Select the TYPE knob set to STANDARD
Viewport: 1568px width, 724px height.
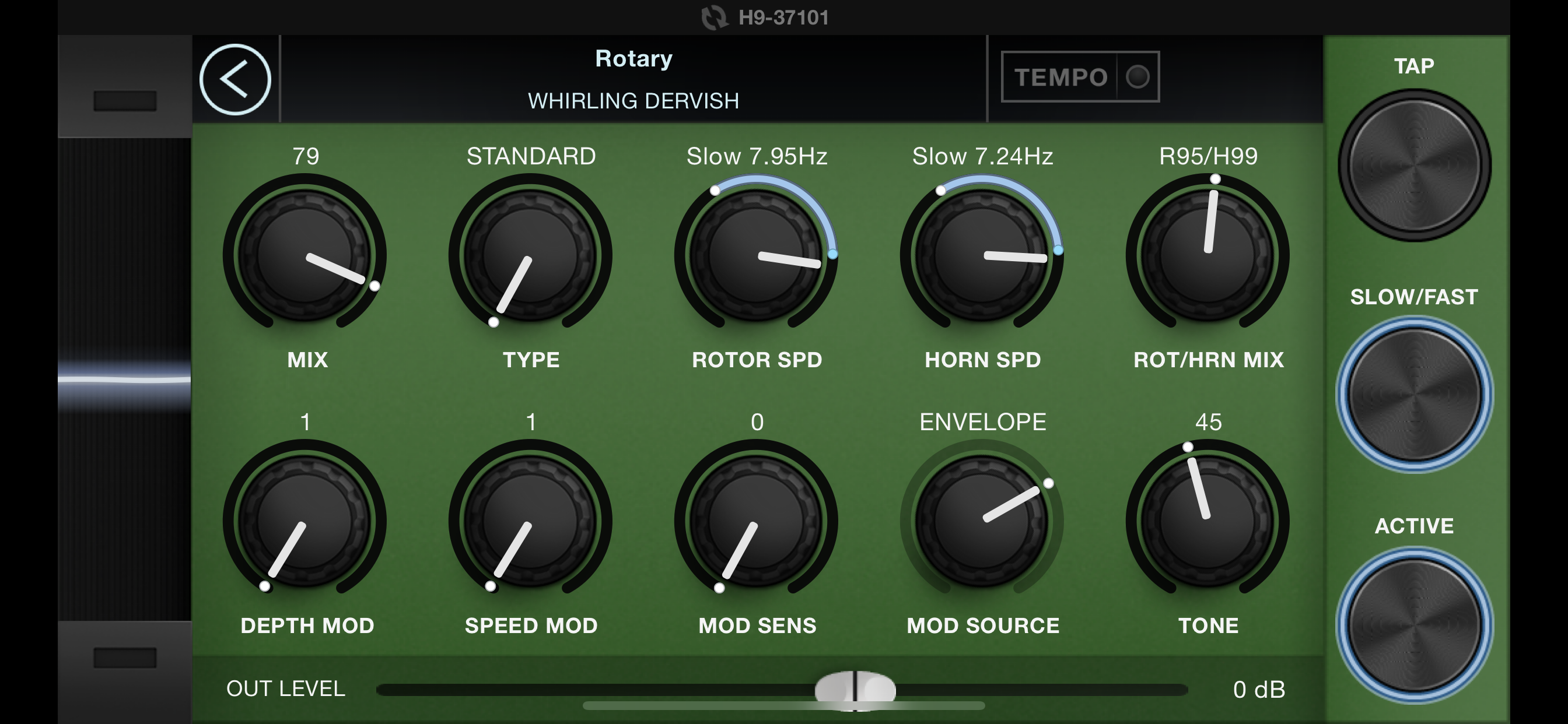point(530,254)
